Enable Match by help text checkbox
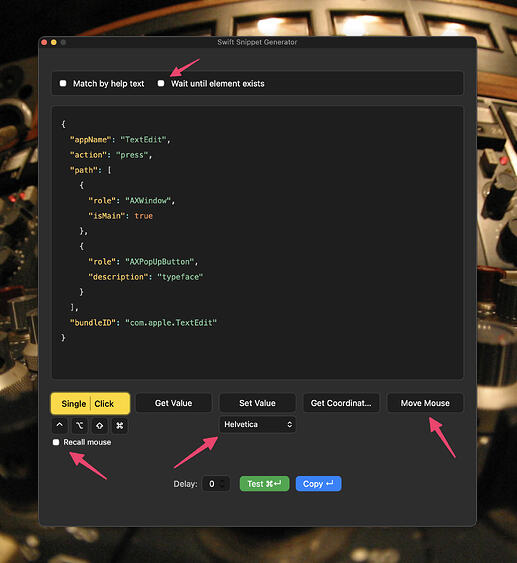The width and height of the screenshot is (517, 563). [63, 83]
